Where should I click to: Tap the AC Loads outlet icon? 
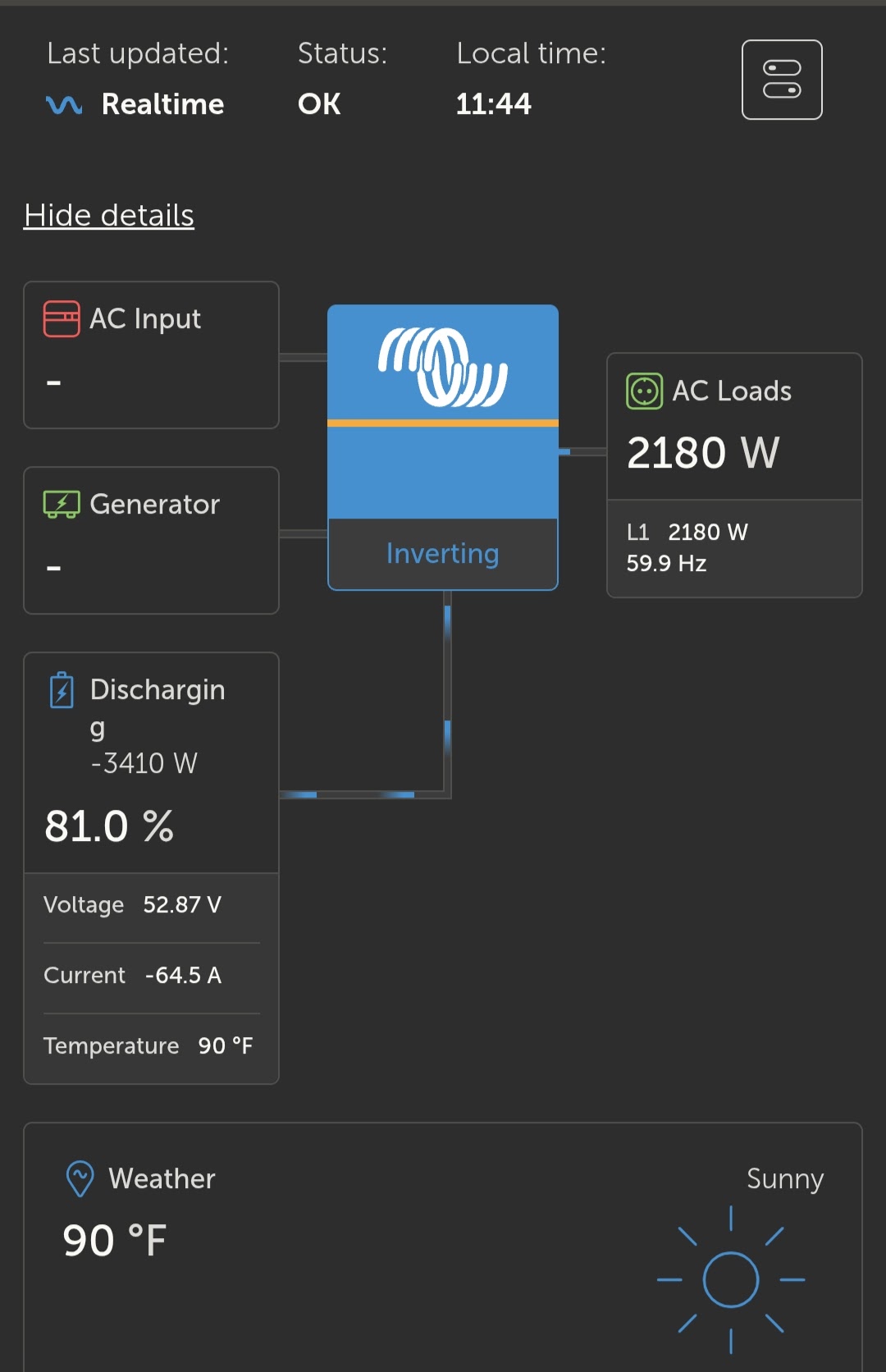point(644,391)
